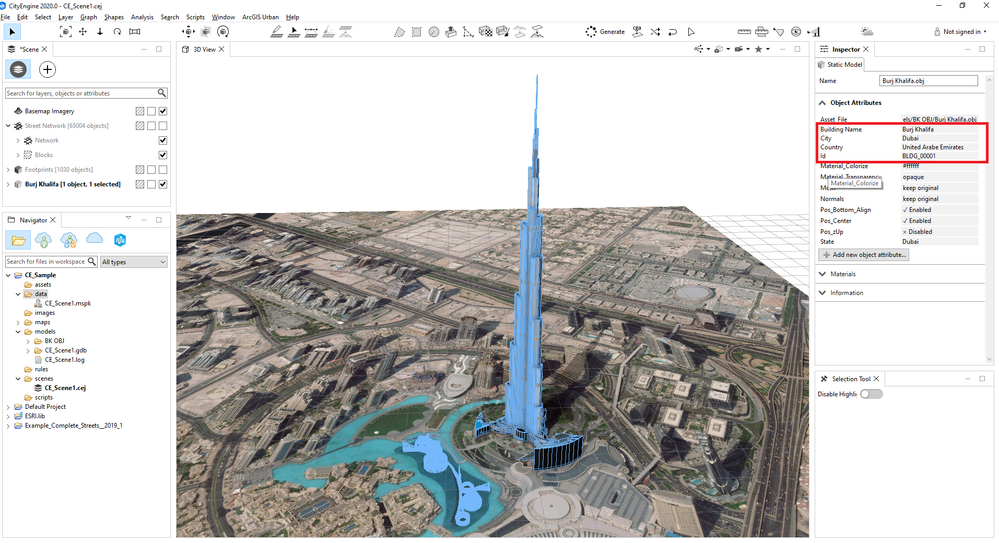
Task: Open the Shapes menu
Action: point(114,17)
